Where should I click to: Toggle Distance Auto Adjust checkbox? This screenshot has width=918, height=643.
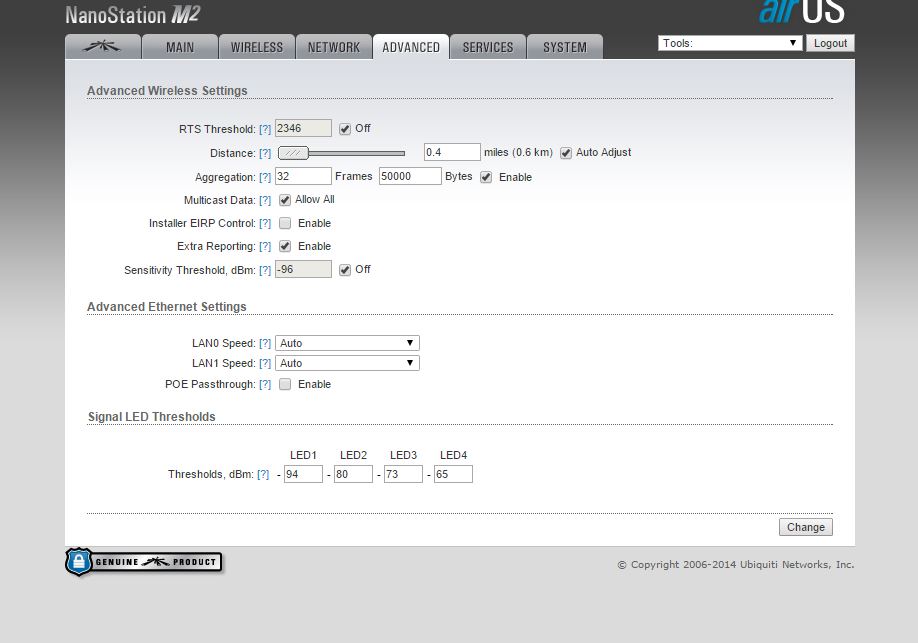click(x=566, y=153)
